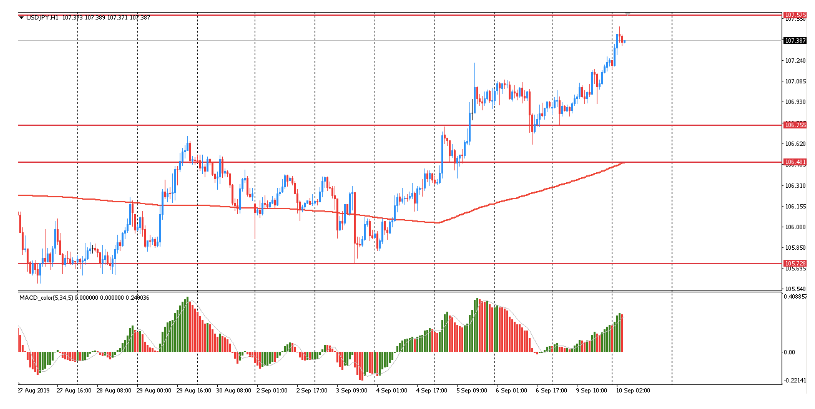Screen dimensions: 815x409
Task: Click the 106.620 price axis label
Action: pos(795,143)
